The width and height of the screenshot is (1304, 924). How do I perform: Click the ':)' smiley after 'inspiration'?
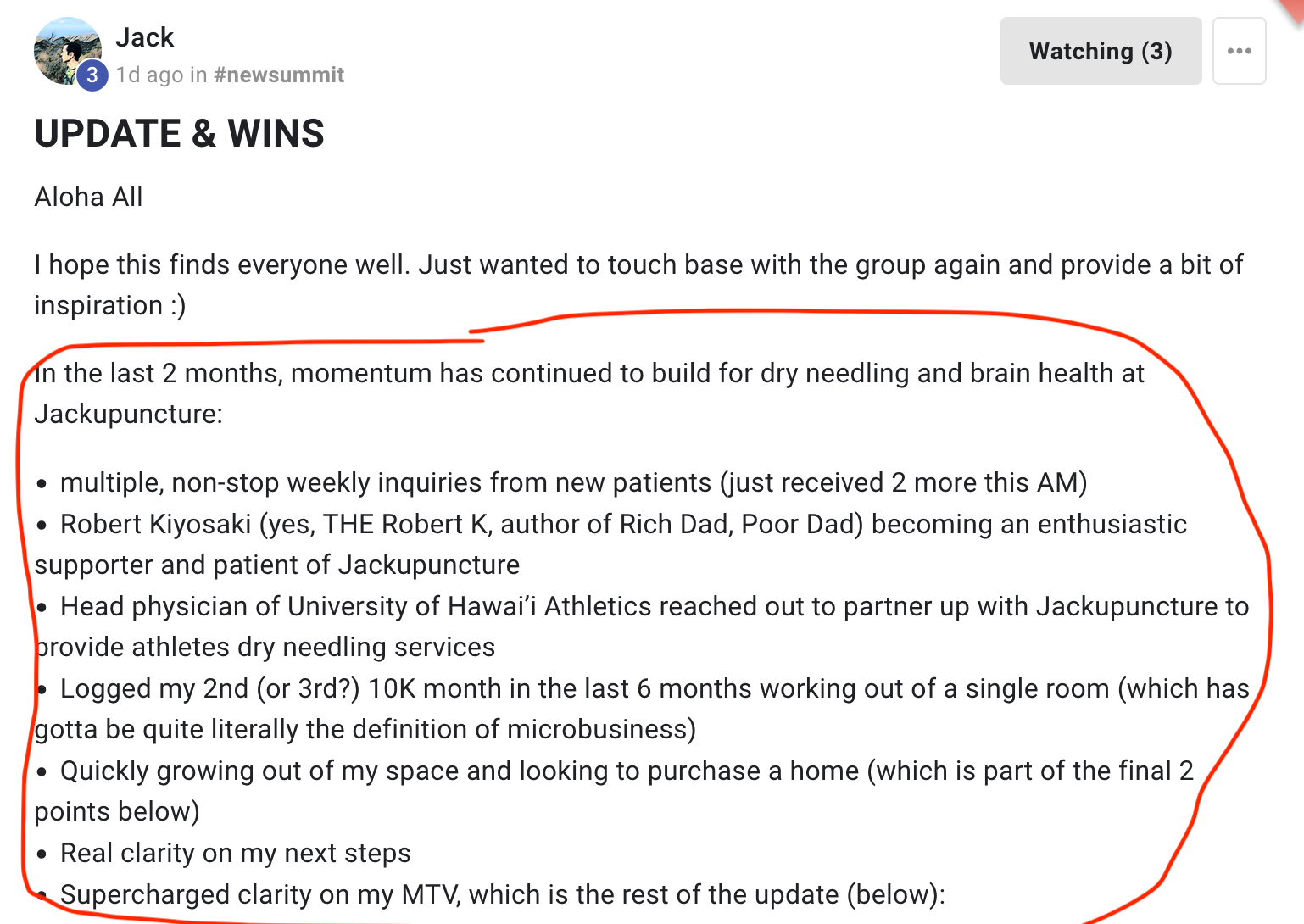pyautogui.click(x=177, y=305)
